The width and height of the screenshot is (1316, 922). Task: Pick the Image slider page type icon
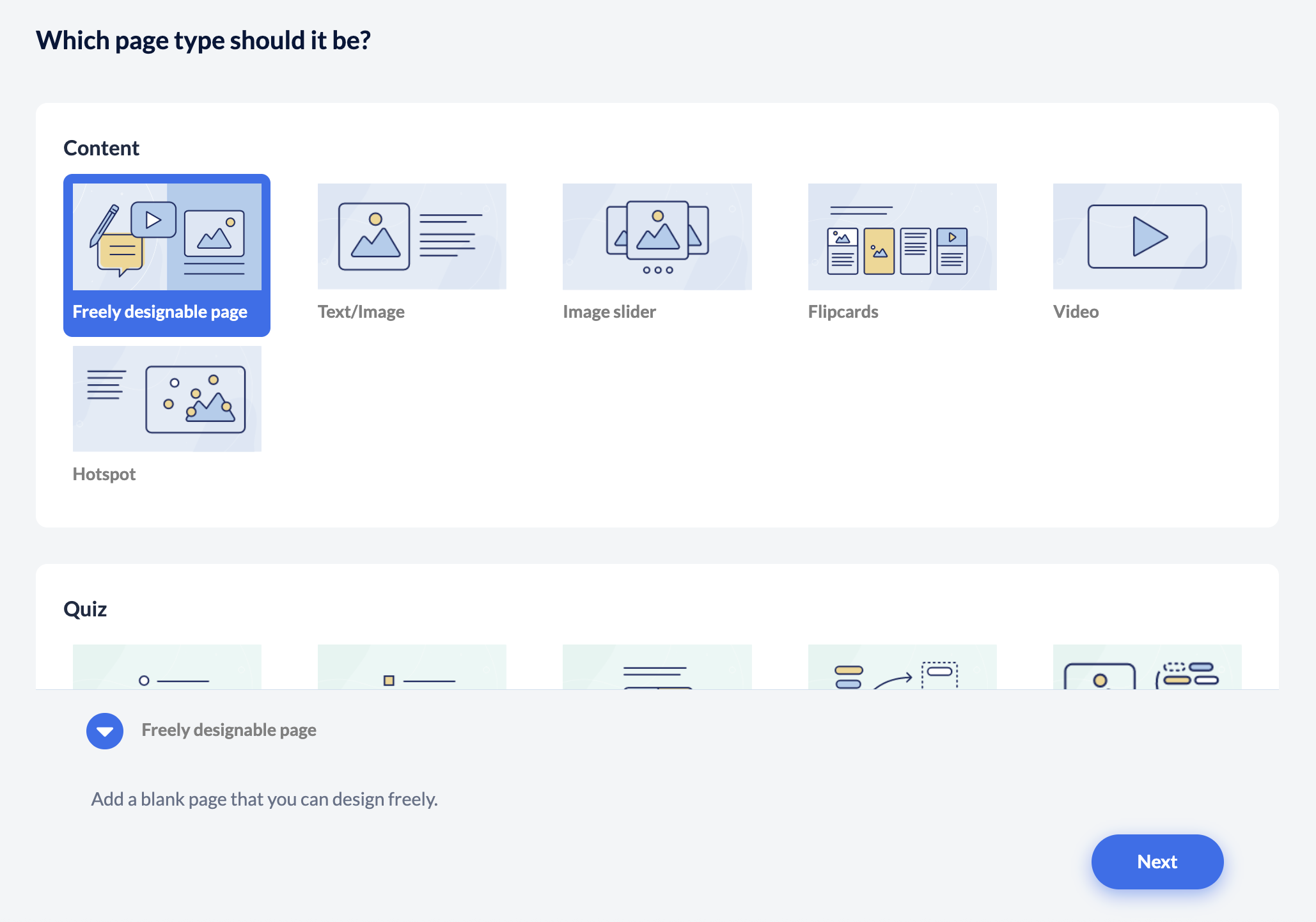click(657, 237)
